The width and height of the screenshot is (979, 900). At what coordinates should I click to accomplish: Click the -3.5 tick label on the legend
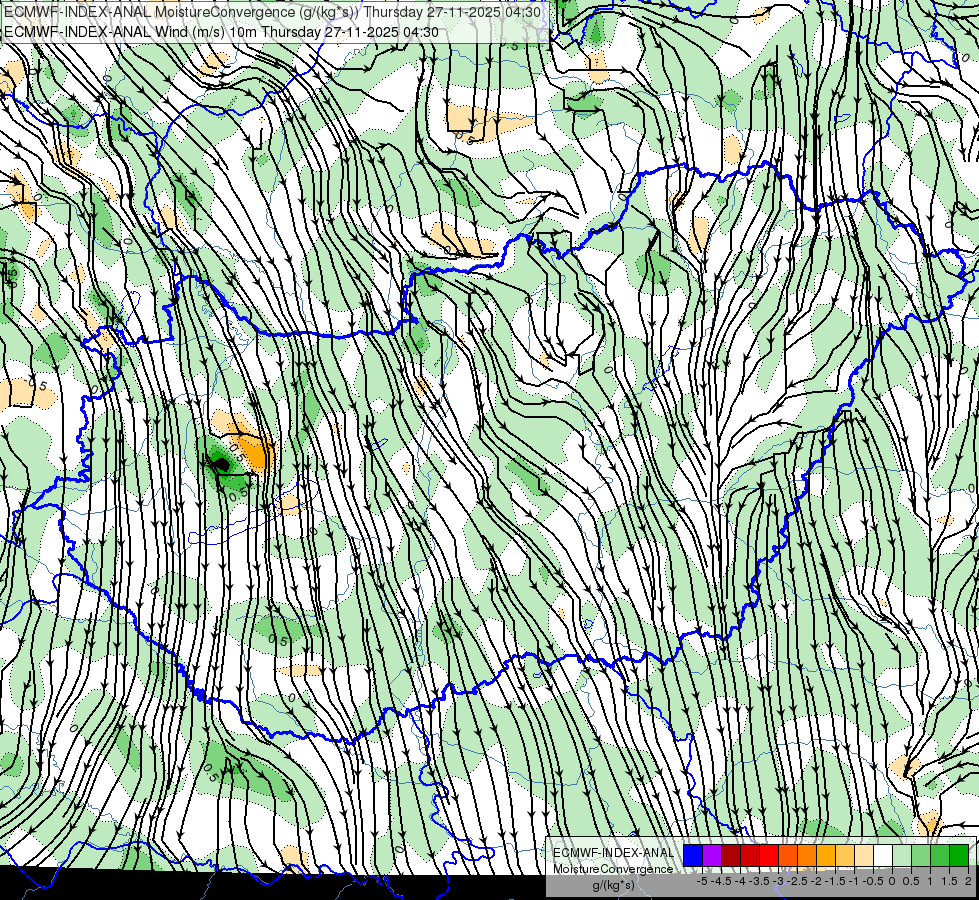coord(759,881)
